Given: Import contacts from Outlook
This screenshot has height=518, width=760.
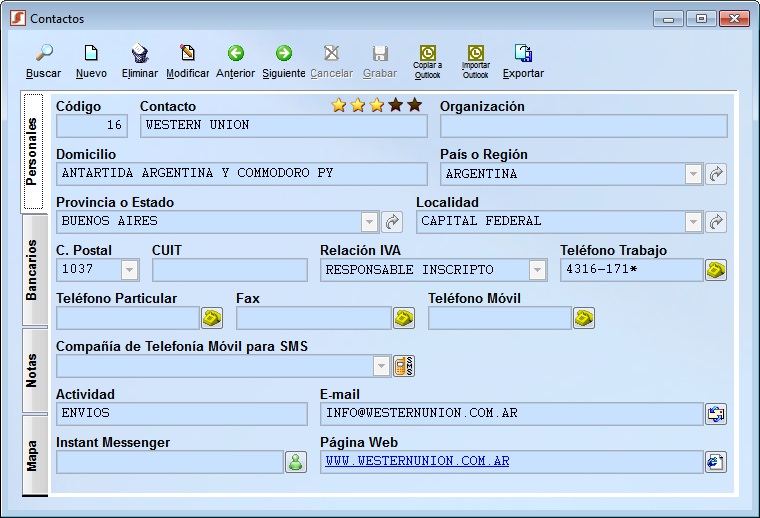Looking at the screenshot, I should click(475, 62).
